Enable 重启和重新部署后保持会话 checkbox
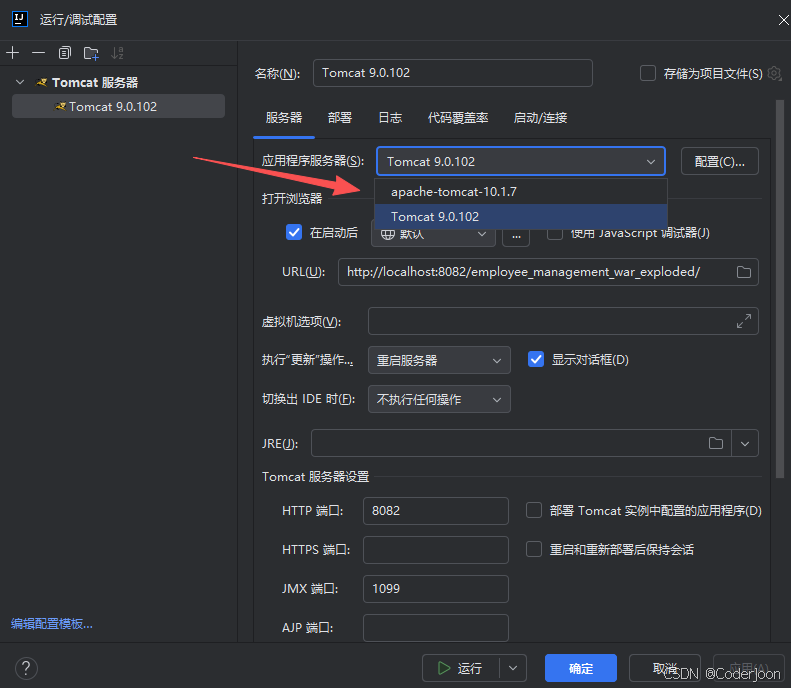791x688 pixels. 534,549
